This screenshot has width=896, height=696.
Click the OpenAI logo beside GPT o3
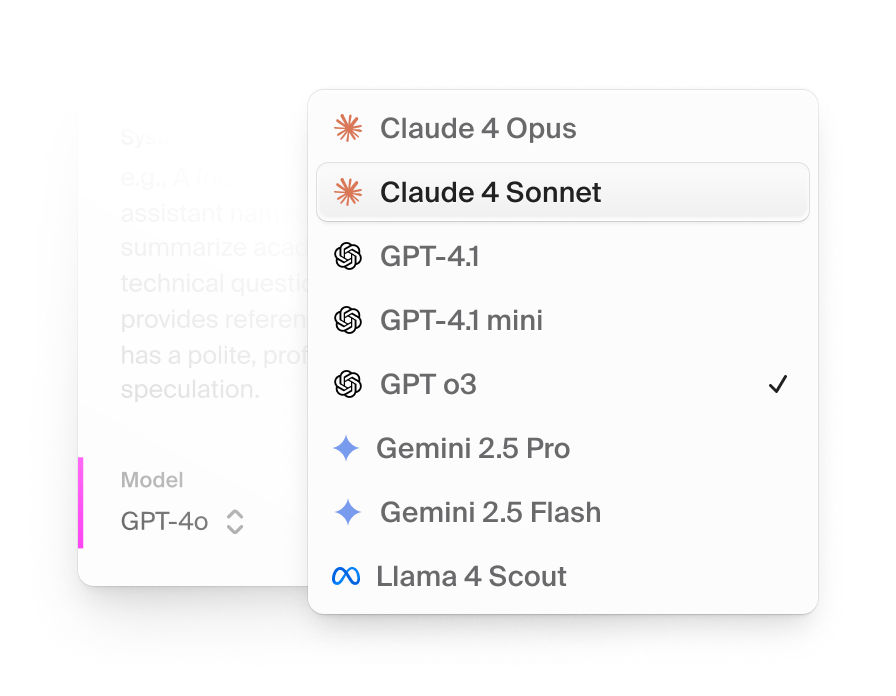point(347,384)
